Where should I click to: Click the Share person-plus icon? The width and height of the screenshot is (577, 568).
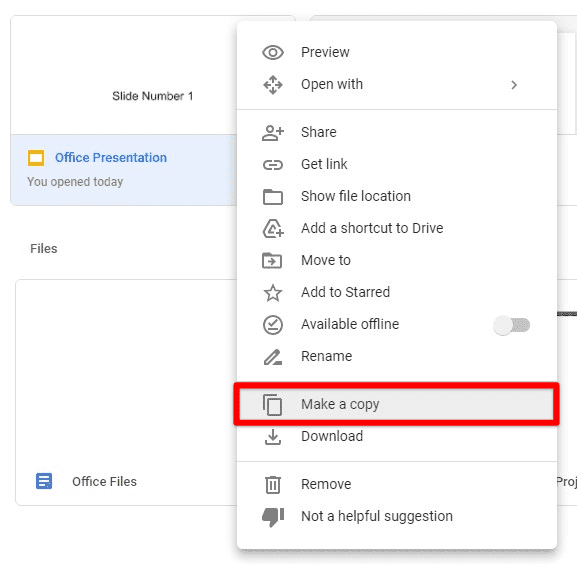273,133
